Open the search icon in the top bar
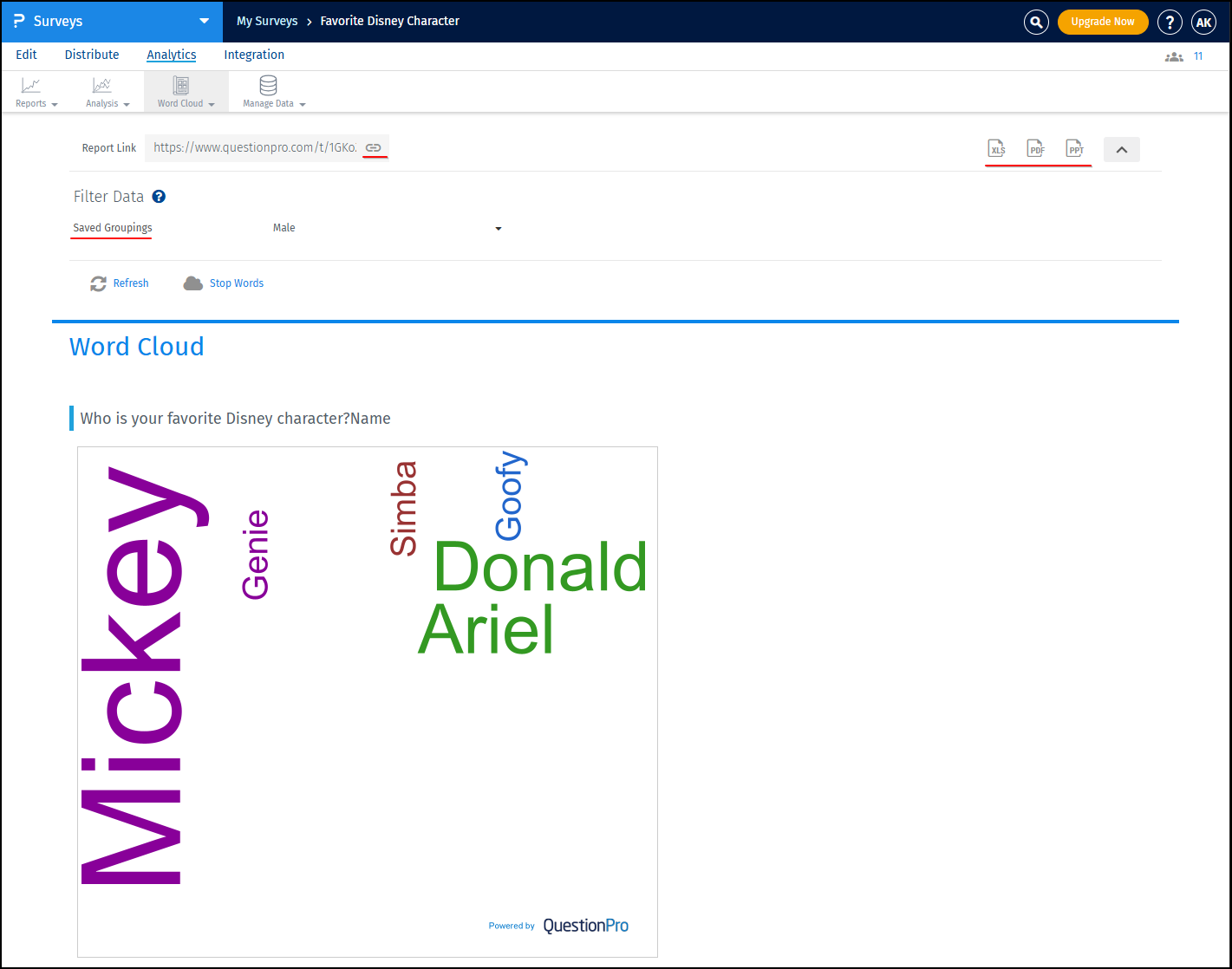 tap(1036, 22)
